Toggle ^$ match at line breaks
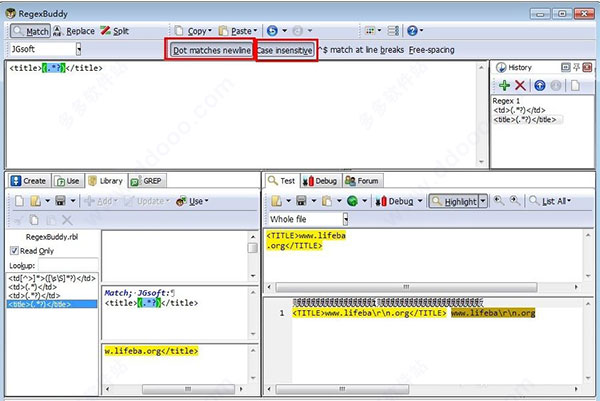Screen dimensions: 600x401 pos(361,50)
